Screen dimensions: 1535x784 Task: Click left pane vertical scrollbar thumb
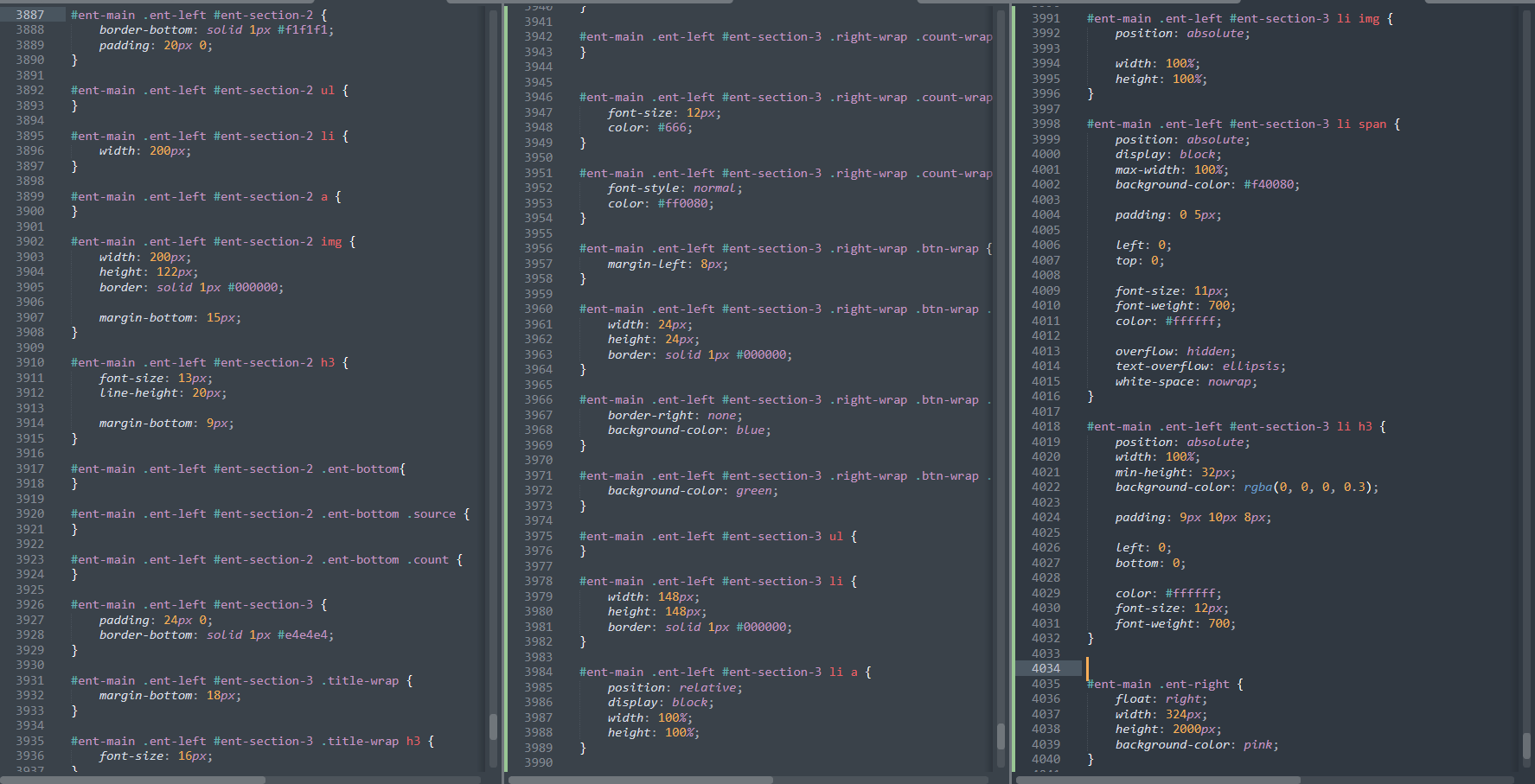[x=493, y=727]
